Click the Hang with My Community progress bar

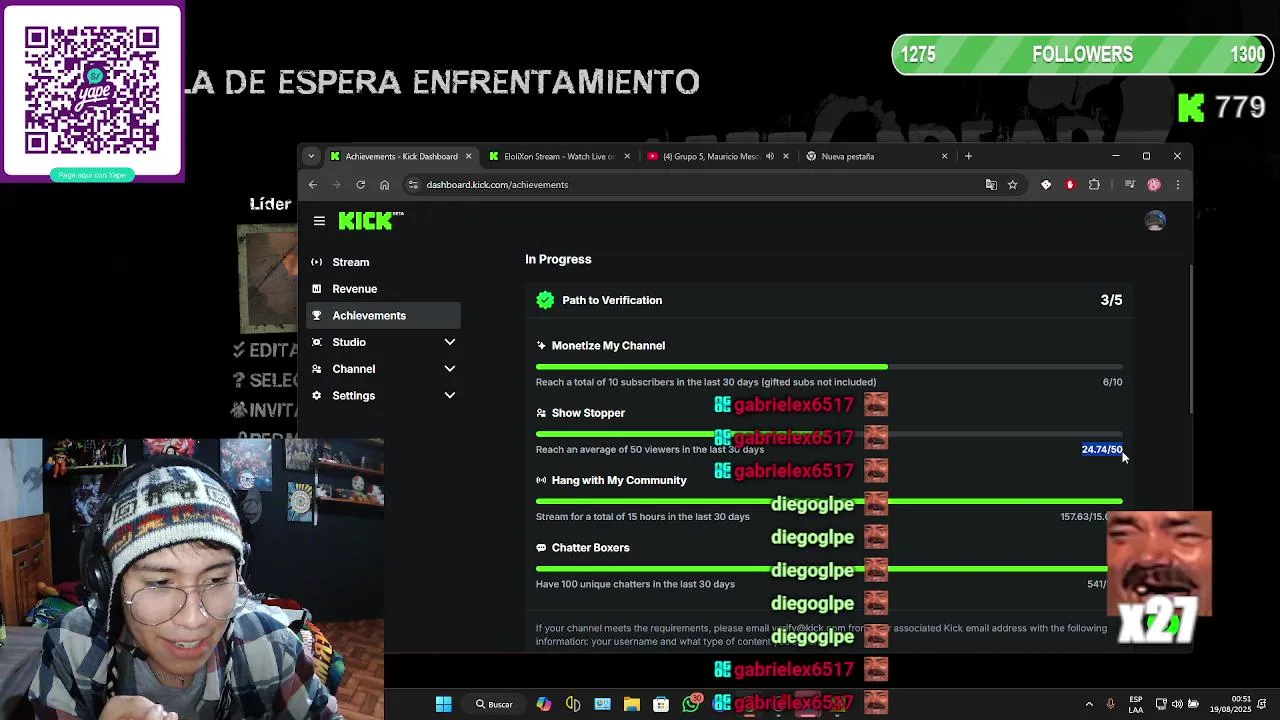pyautogui.click(x=829, y=501)
